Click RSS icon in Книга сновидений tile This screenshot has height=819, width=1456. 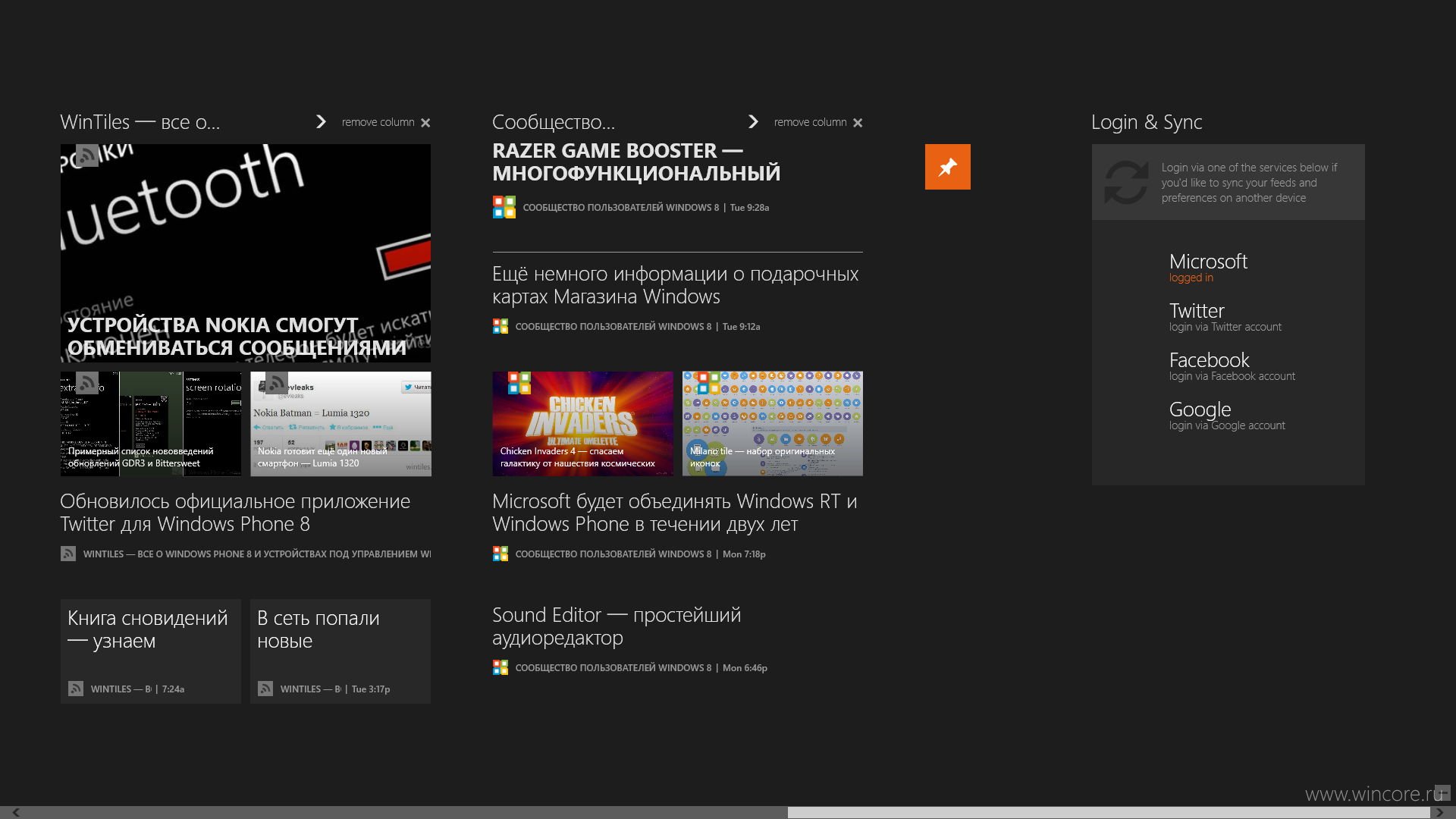(x=76, y=689)
